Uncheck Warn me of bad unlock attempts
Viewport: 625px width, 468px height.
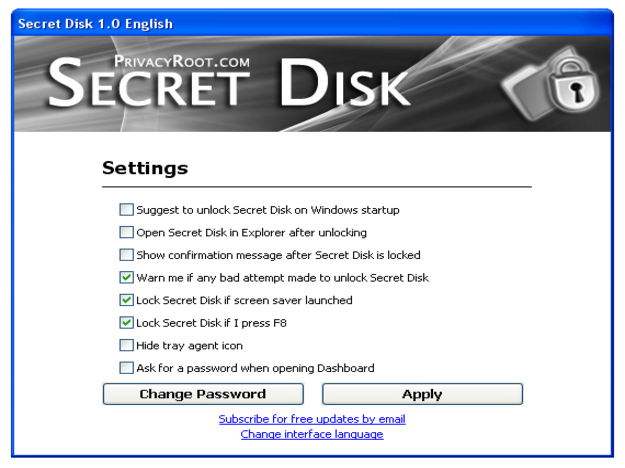click(x=126, y=278)
